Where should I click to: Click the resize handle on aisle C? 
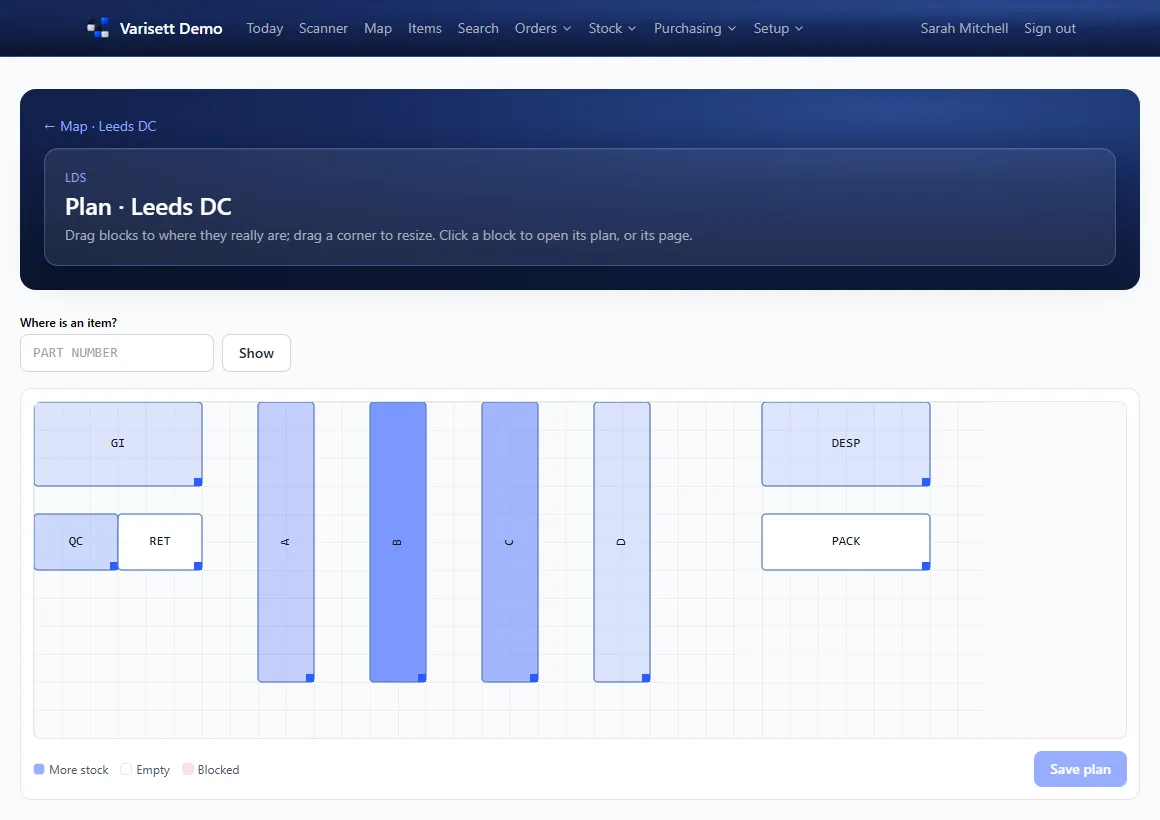[534, 678]
